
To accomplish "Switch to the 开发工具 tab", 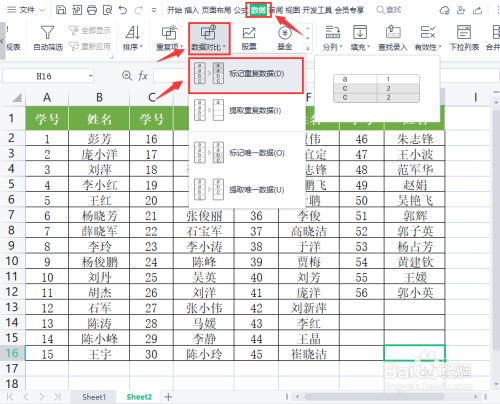I will click(x=317, y=10).
